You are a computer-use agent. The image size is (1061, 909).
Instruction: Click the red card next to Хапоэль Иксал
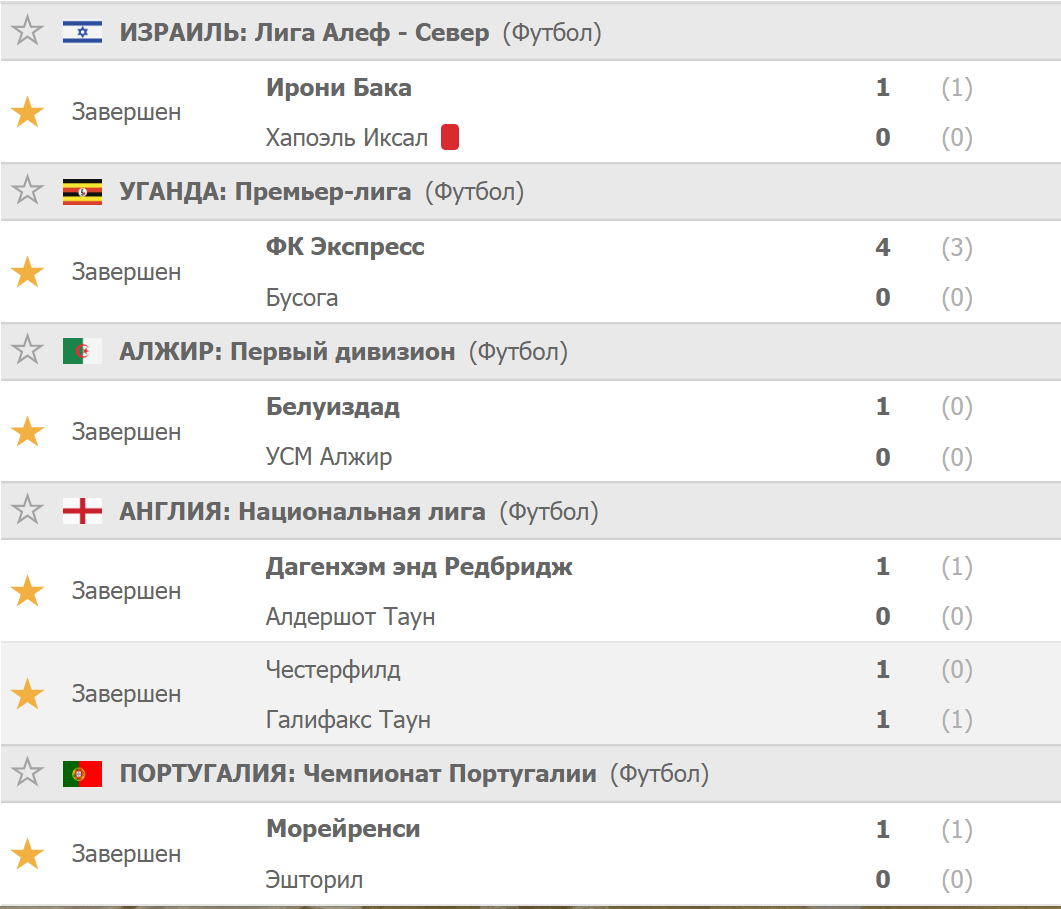[450, 137]
